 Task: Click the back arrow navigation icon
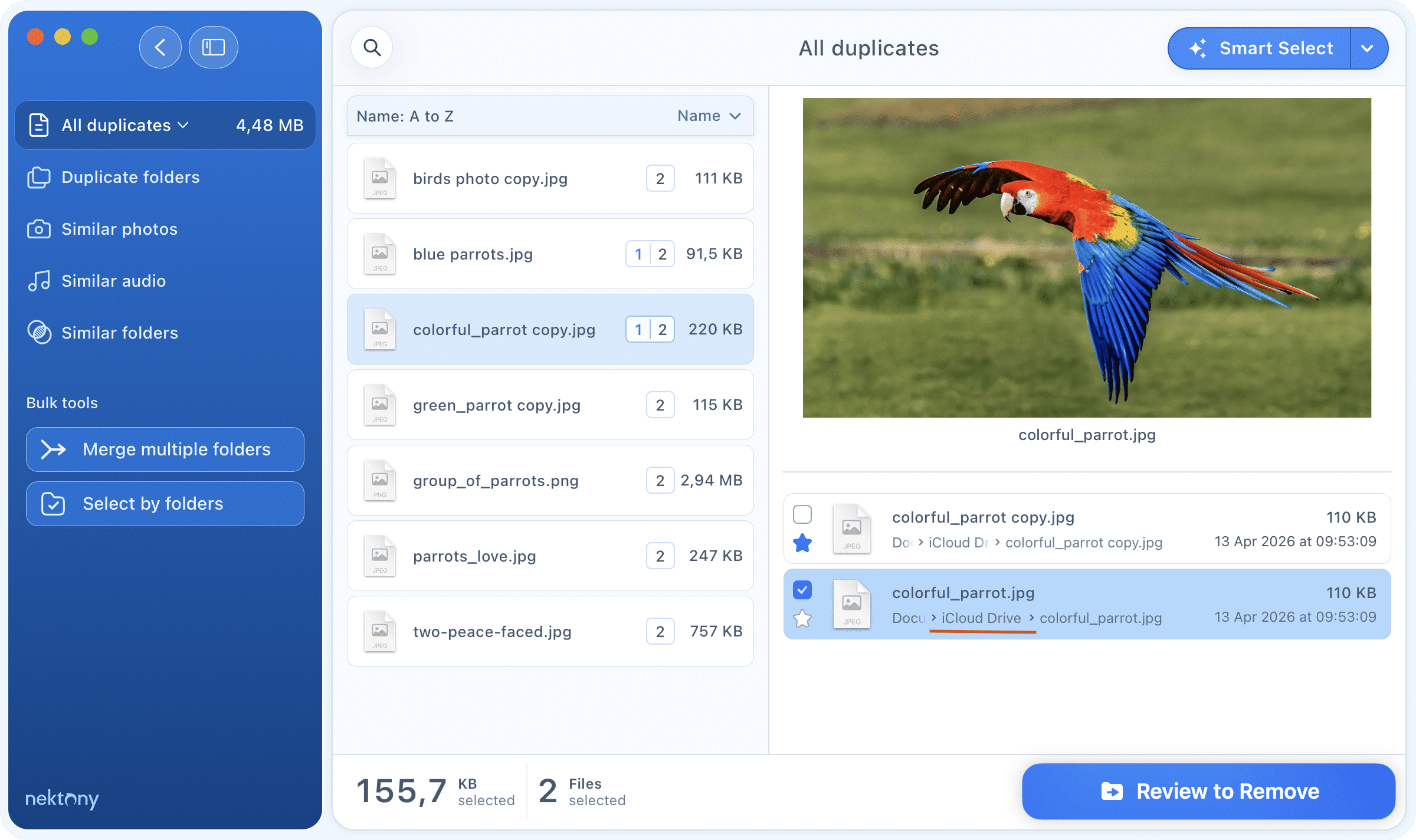click(160, 47)
